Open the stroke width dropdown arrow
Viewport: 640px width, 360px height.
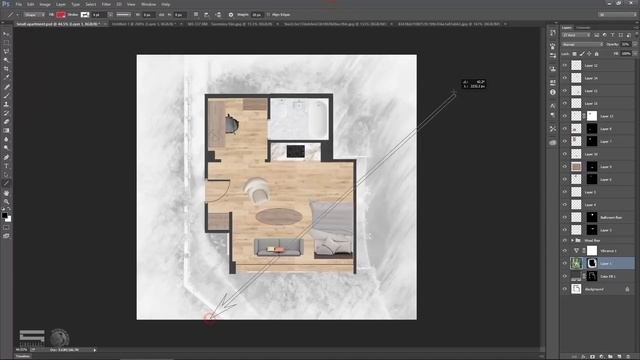click(x=110, y=15)
